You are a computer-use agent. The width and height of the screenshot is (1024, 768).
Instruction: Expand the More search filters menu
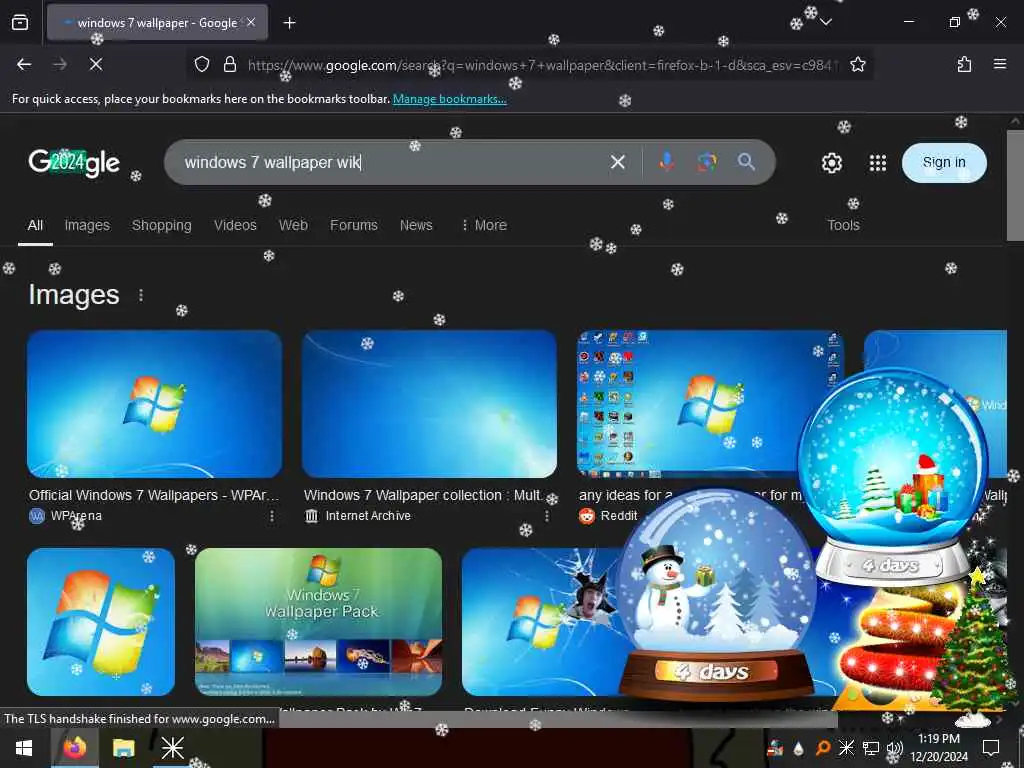(x=484, y=225)
